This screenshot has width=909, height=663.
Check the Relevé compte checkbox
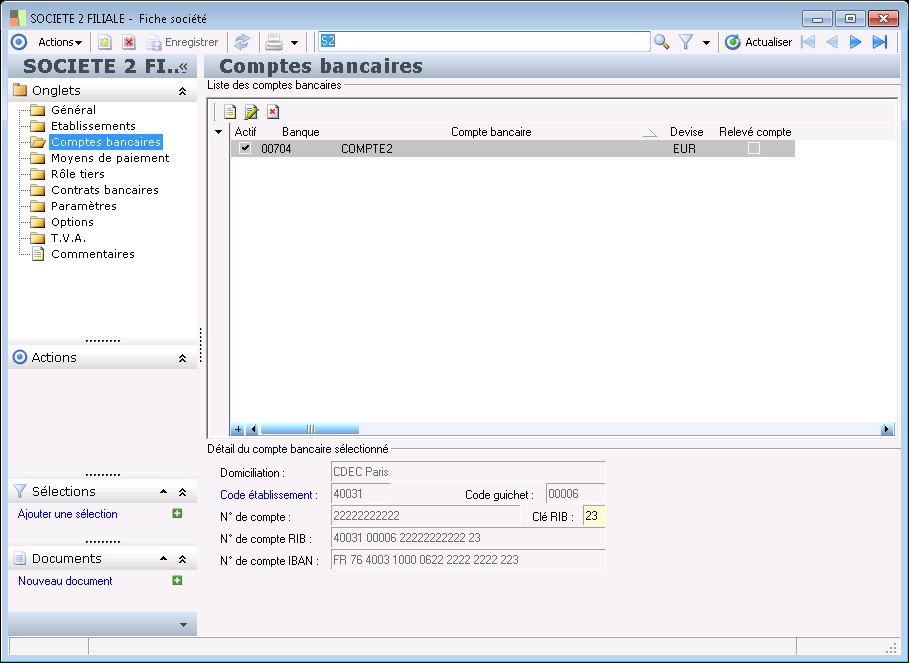click(x=754, y=148)
